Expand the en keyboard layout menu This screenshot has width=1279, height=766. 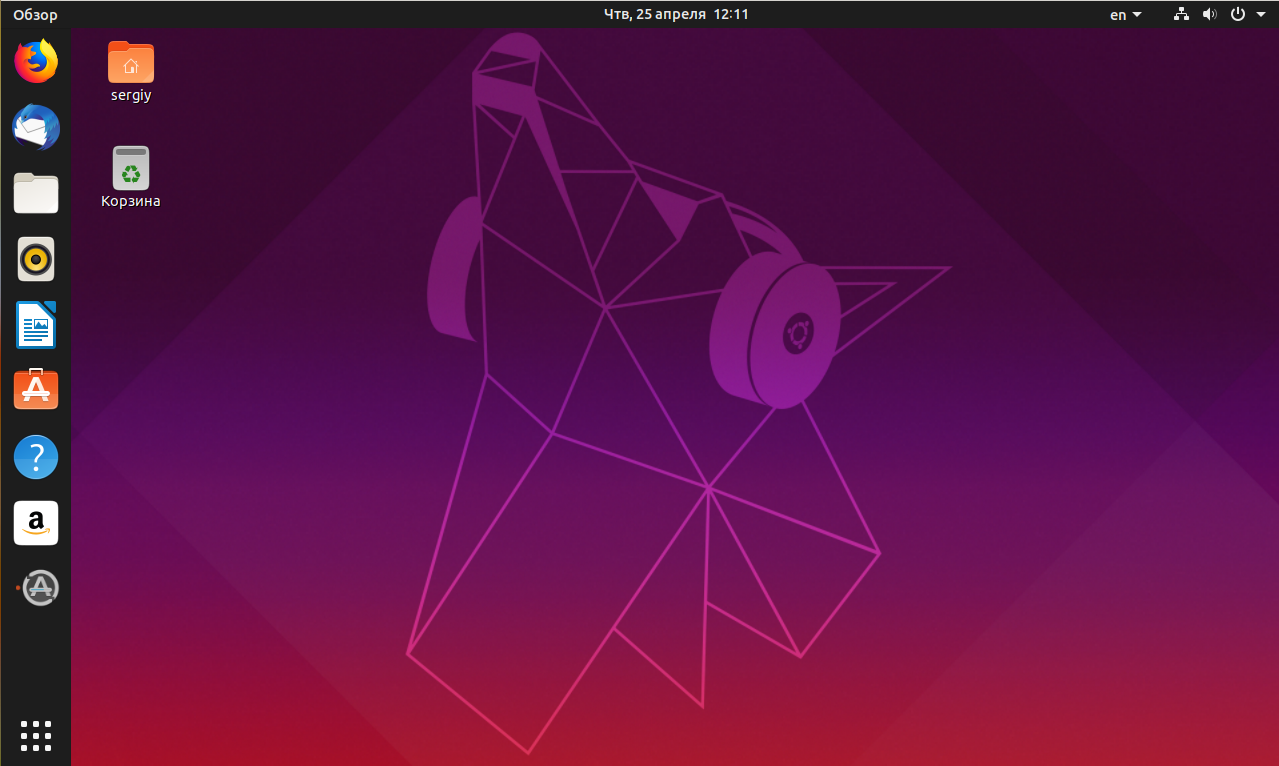pyautogui.click(x=1126, y=15)
